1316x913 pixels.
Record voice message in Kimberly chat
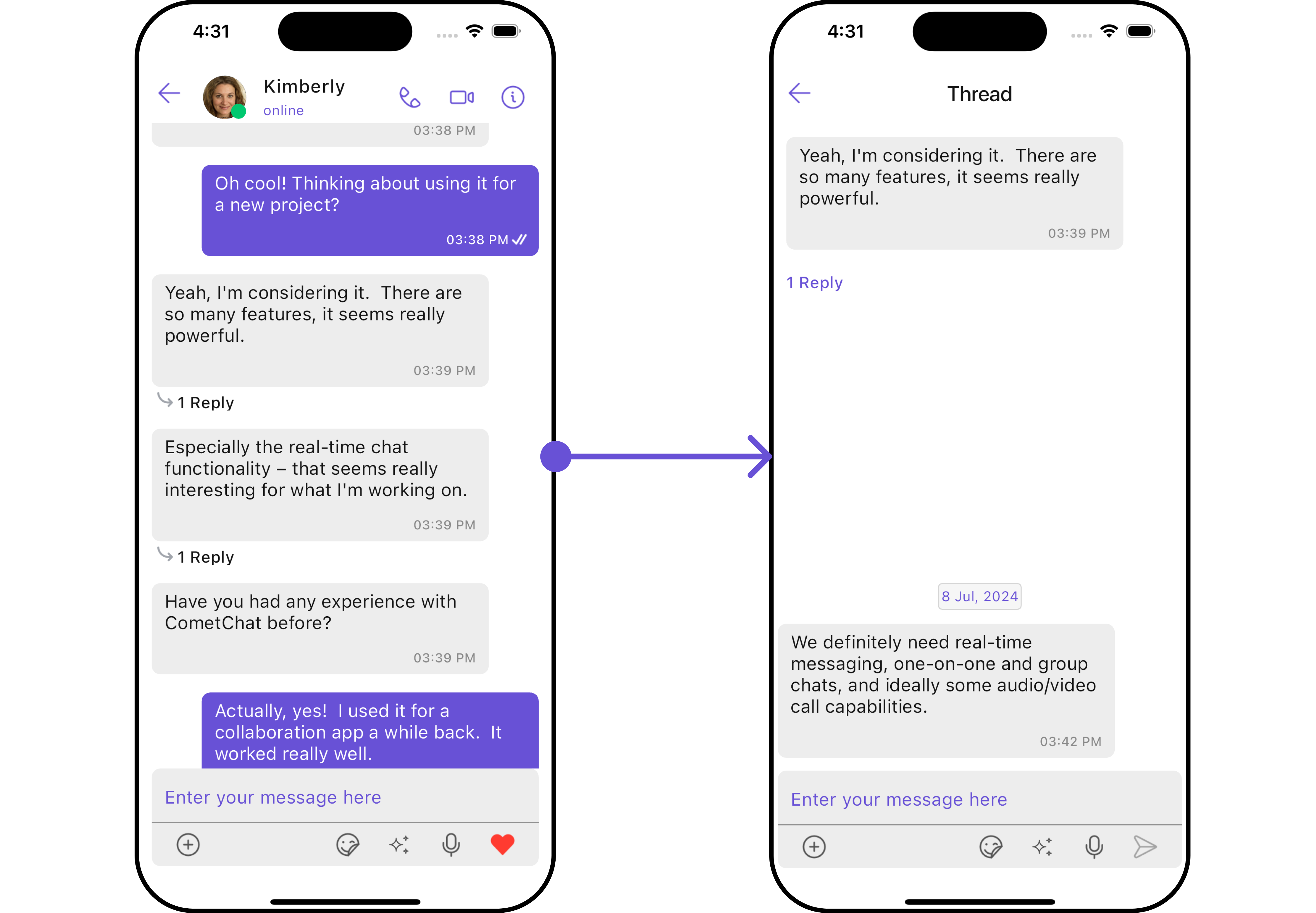[x=451, y=844]
